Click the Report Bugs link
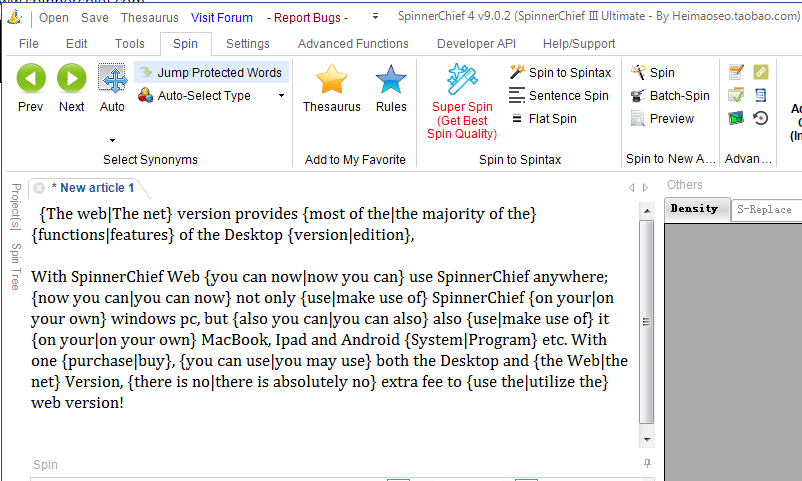 click(307, 18)
